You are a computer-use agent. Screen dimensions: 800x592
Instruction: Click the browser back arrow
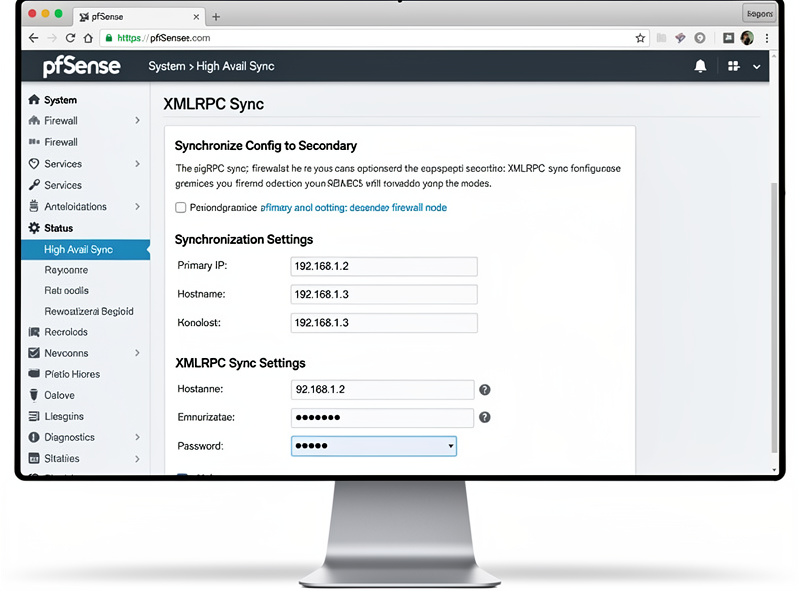34,38
